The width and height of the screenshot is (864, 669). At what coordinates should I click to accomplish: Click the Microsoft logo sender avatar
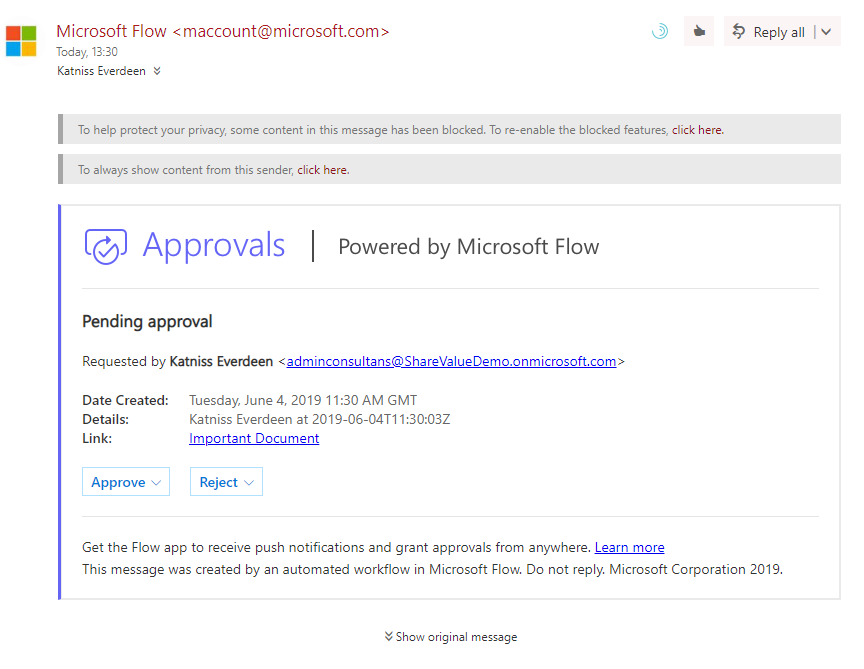21,41
